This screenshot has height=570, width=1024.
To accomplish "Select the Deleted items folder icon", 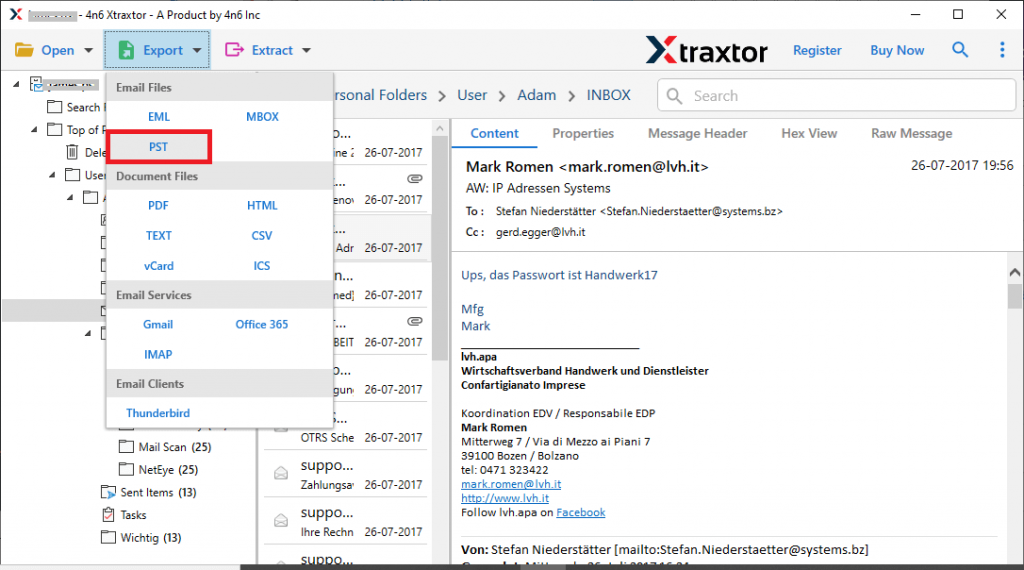I will tap(72, 152).
